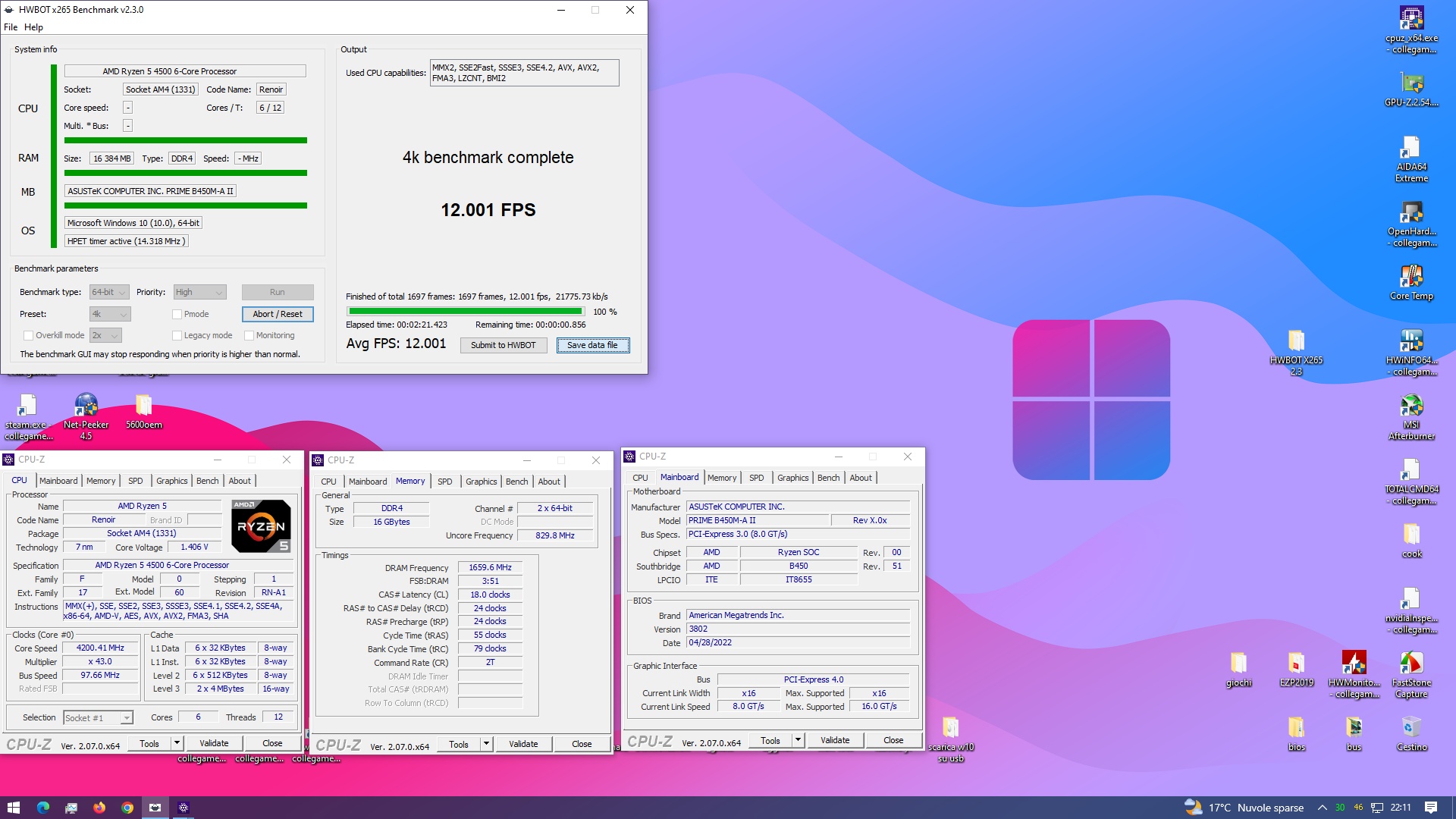Open FastStone Capture desktop icon
1456x819 pixels.
pyautogui.click(x=1411, y=675)
